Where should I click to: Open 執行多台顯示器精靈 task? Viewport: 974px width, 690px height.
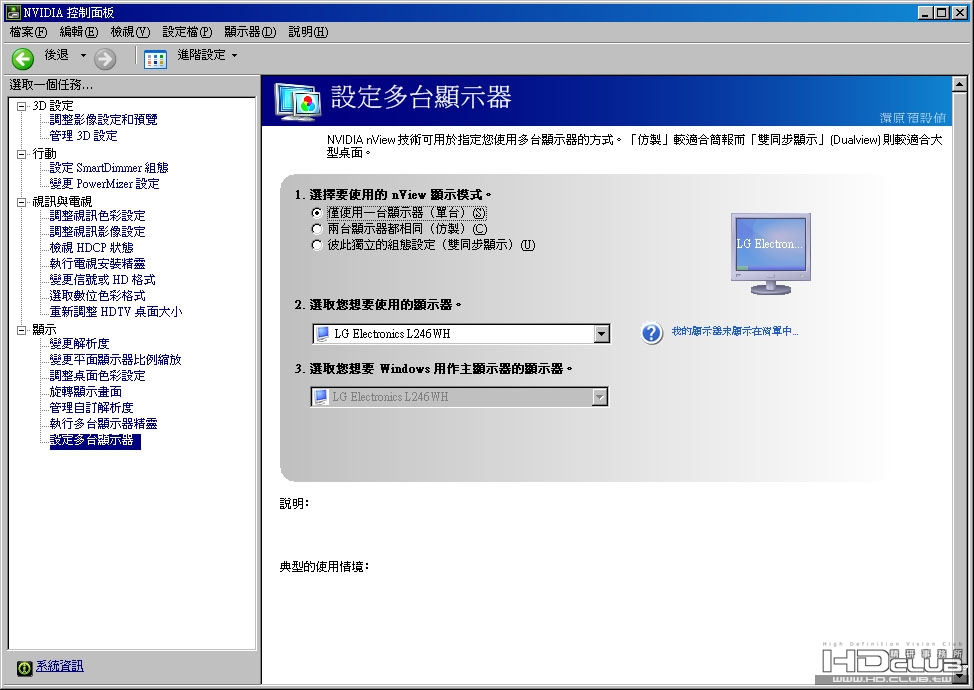pos(104,424)
